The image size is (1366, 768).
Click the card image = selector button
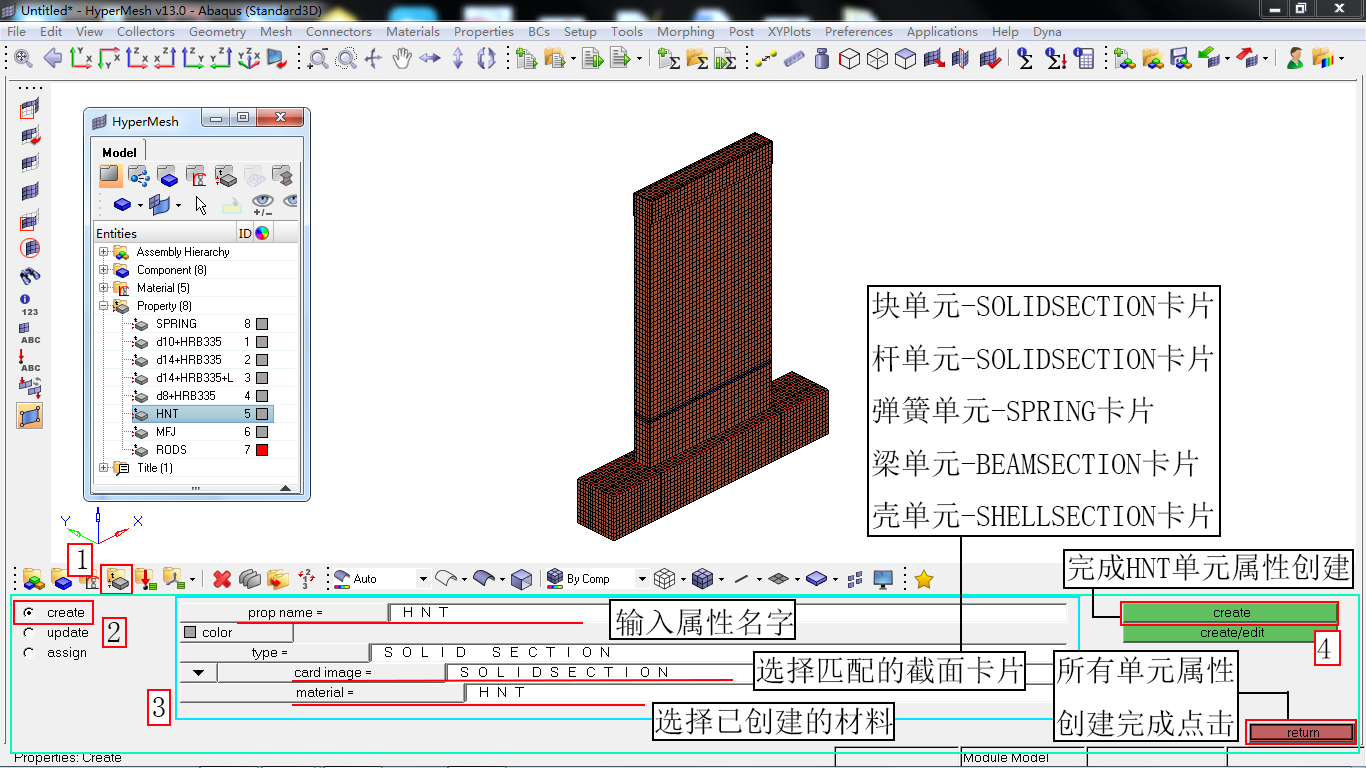click(332, 672)
